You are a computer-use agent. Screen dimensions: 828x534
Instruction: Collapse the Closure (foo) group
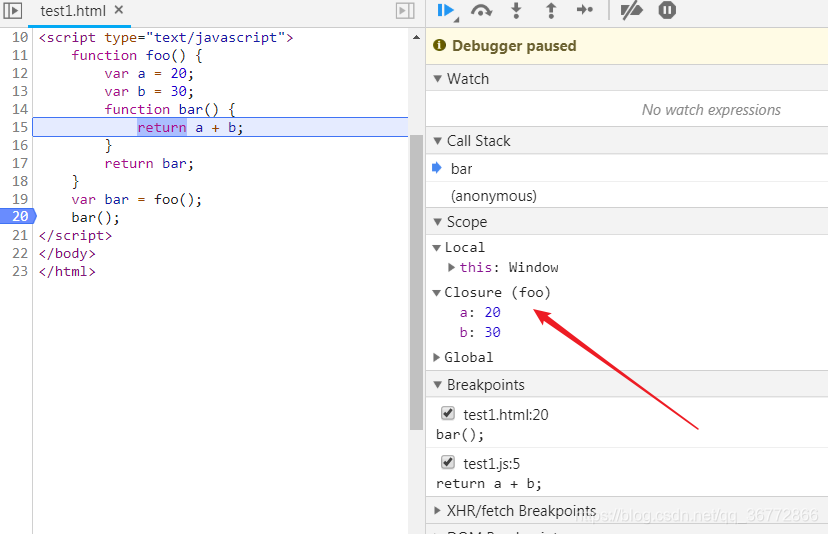point(437,293)
